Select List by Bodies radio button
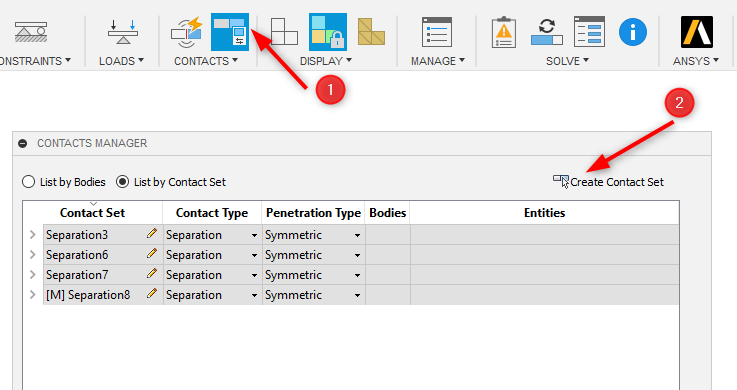The image size is (737, 390). point(28,182)
